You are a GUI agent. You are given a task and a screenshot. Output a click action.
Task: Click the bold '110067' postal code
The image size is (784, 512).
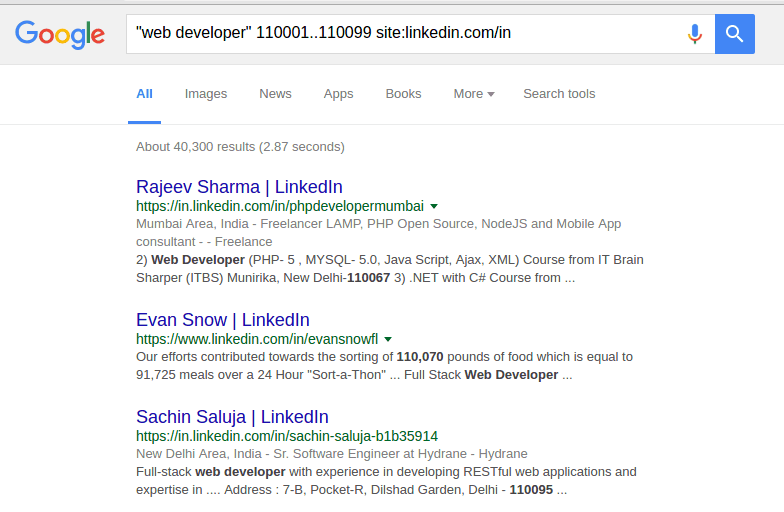coord(368,278)
